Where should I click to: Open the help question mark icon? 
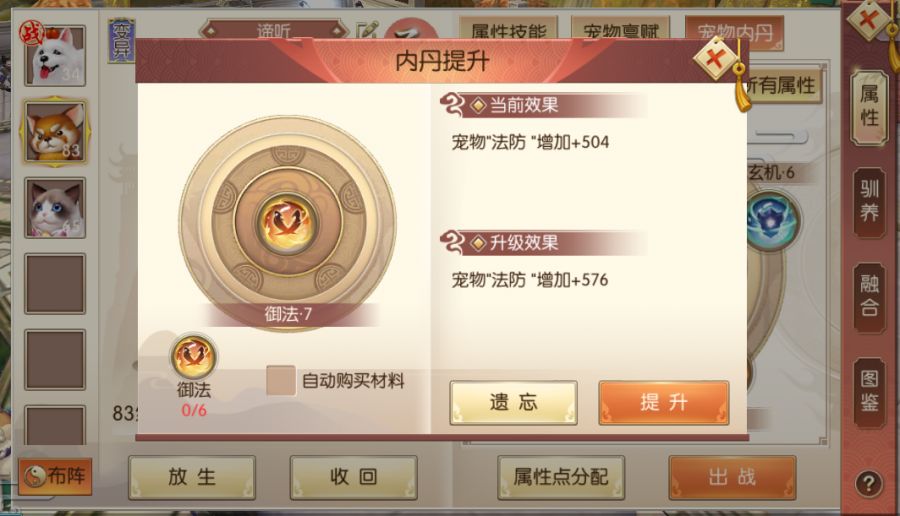pos(868,483)
